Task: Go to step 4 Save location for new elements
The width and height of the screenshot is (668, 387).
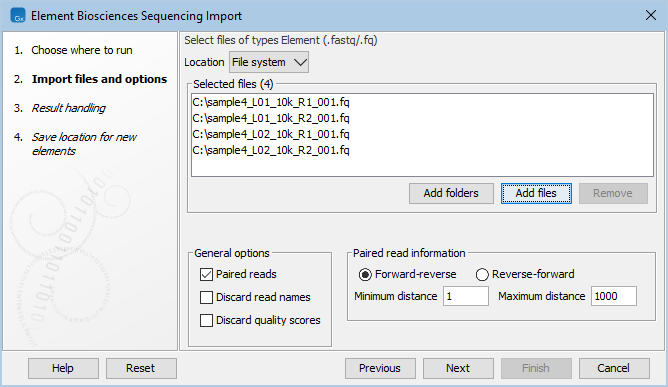Action: click(x=84, y=144)
